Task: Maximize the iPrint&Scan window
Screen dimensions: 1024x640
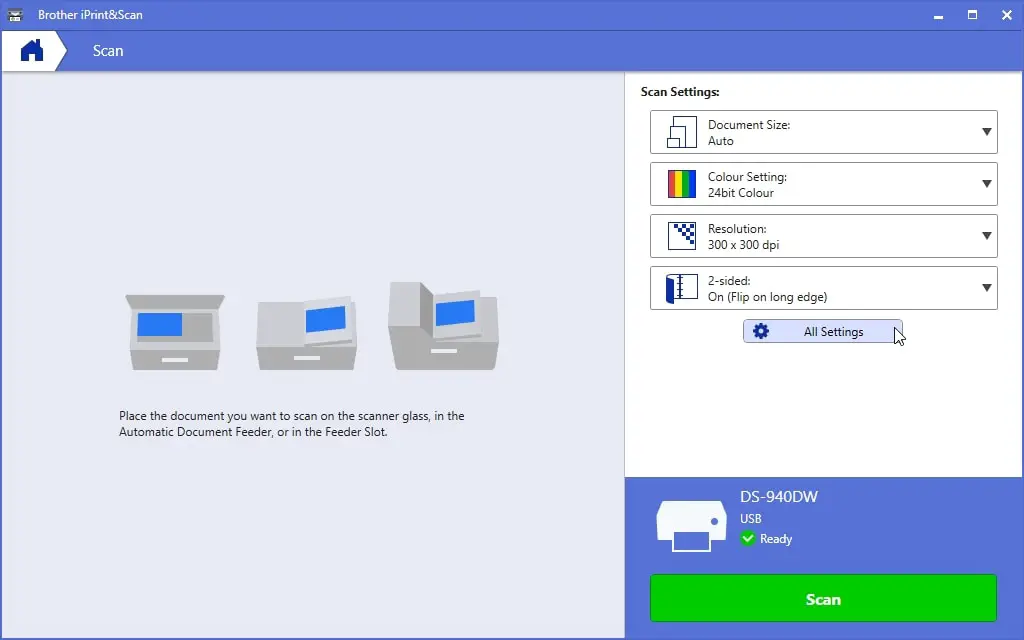Action: tap(972, 15)
